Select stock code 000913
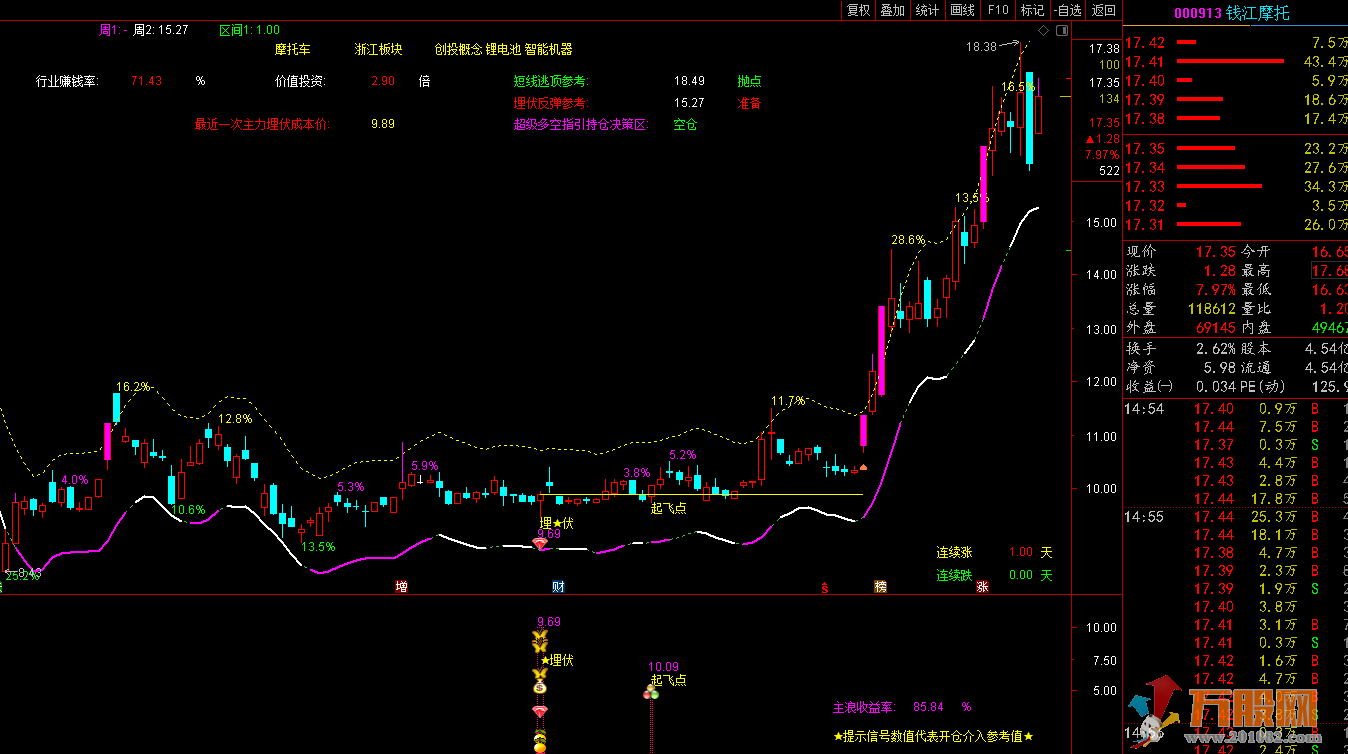The height and width of the screenshot is (754, 1348). (x=1198, y=13)
